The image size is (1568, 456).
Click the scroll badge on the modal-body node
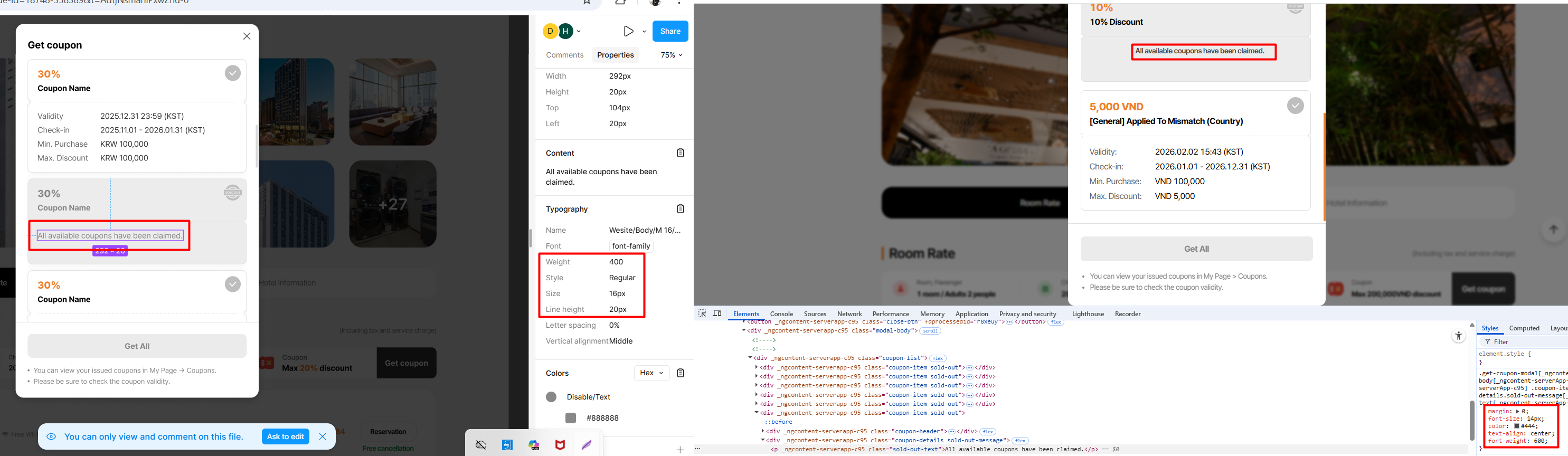(x=930, y=331)
